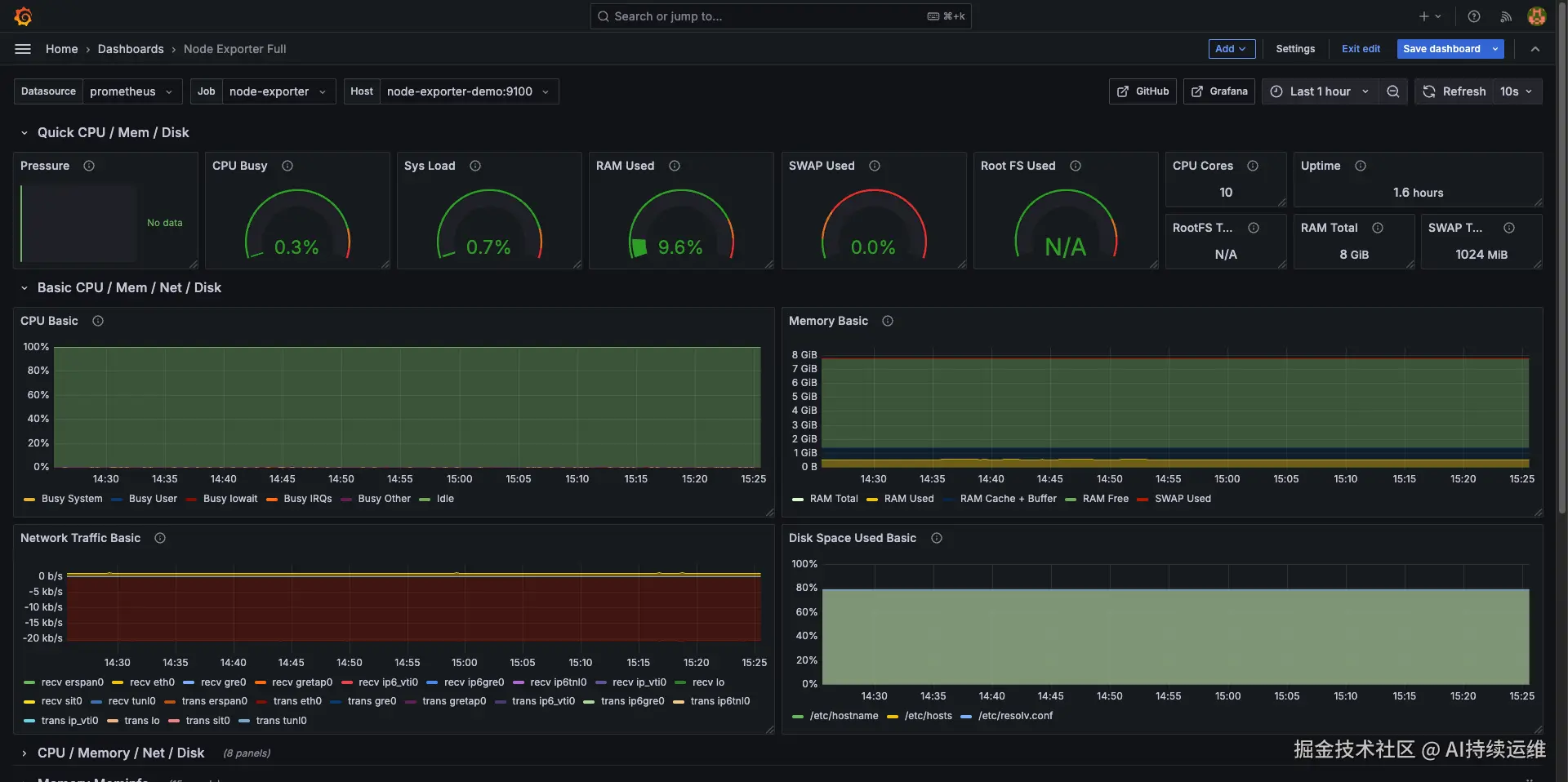
Task: Click the info icon on Disk Space Used Basic
Action: click(937, 538)
